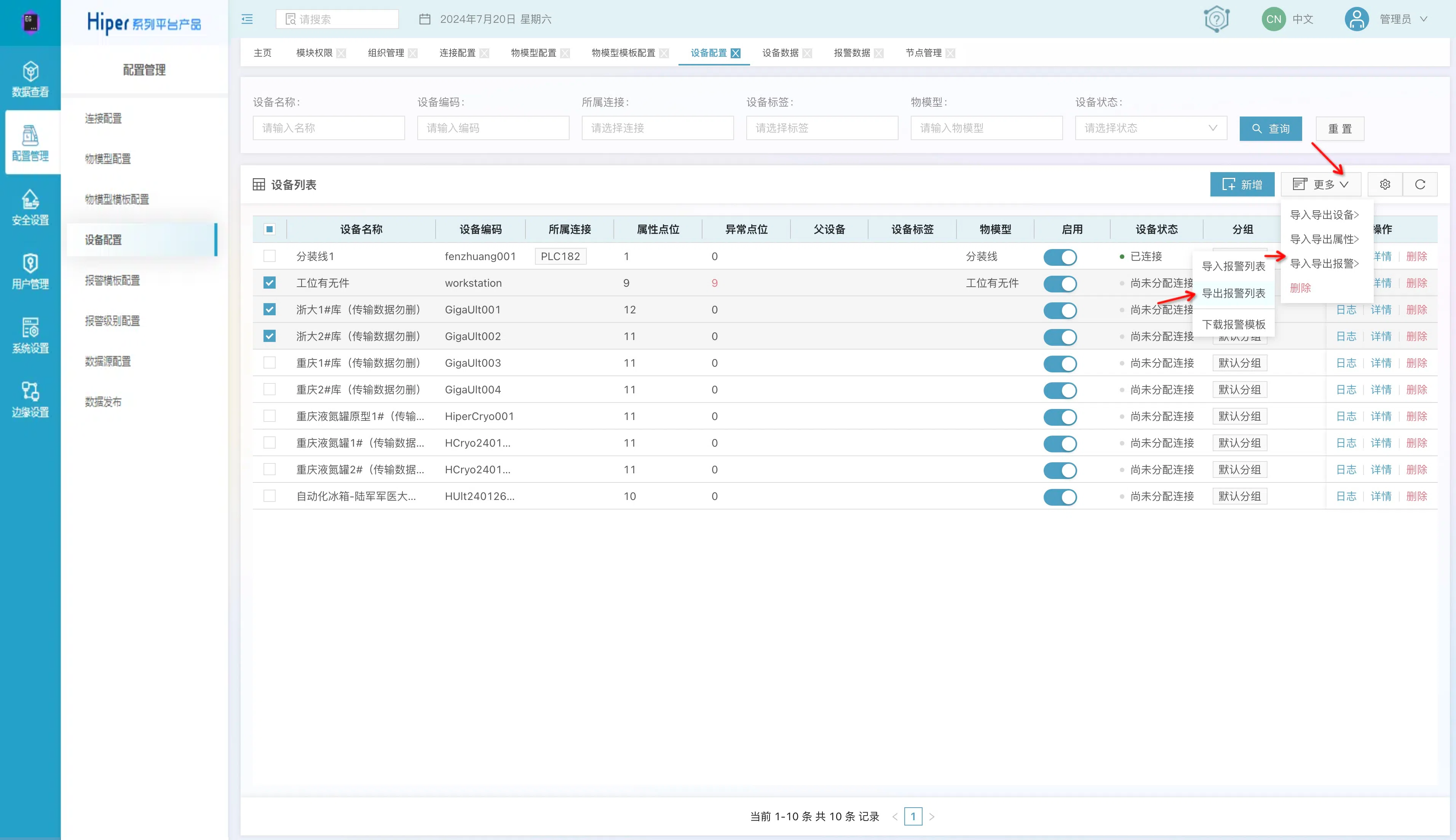Close the 设备配置 tab
The width and height of the screenshot is (1456, 840).
(x=736, y=53)
